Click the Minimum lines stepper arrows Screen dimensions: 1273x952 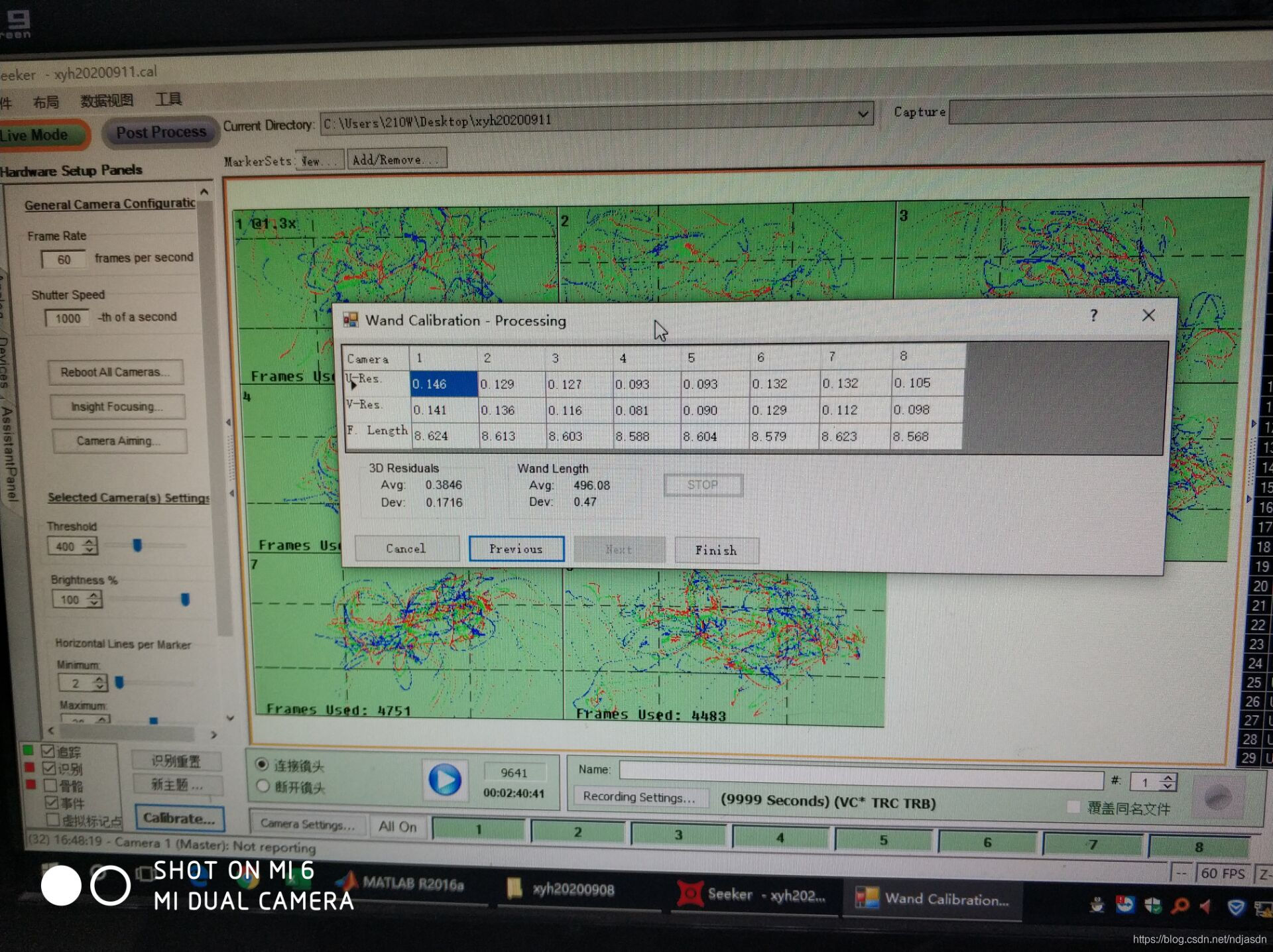pos(99,682)
